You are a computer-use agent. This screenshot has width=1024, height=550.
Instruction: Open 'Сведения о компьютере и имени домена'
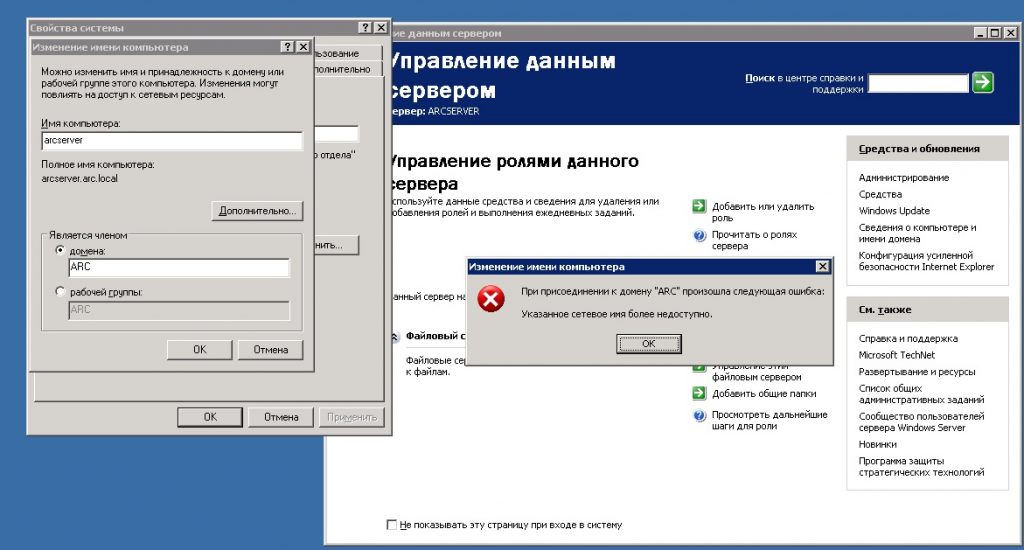(x=918, y=233)
